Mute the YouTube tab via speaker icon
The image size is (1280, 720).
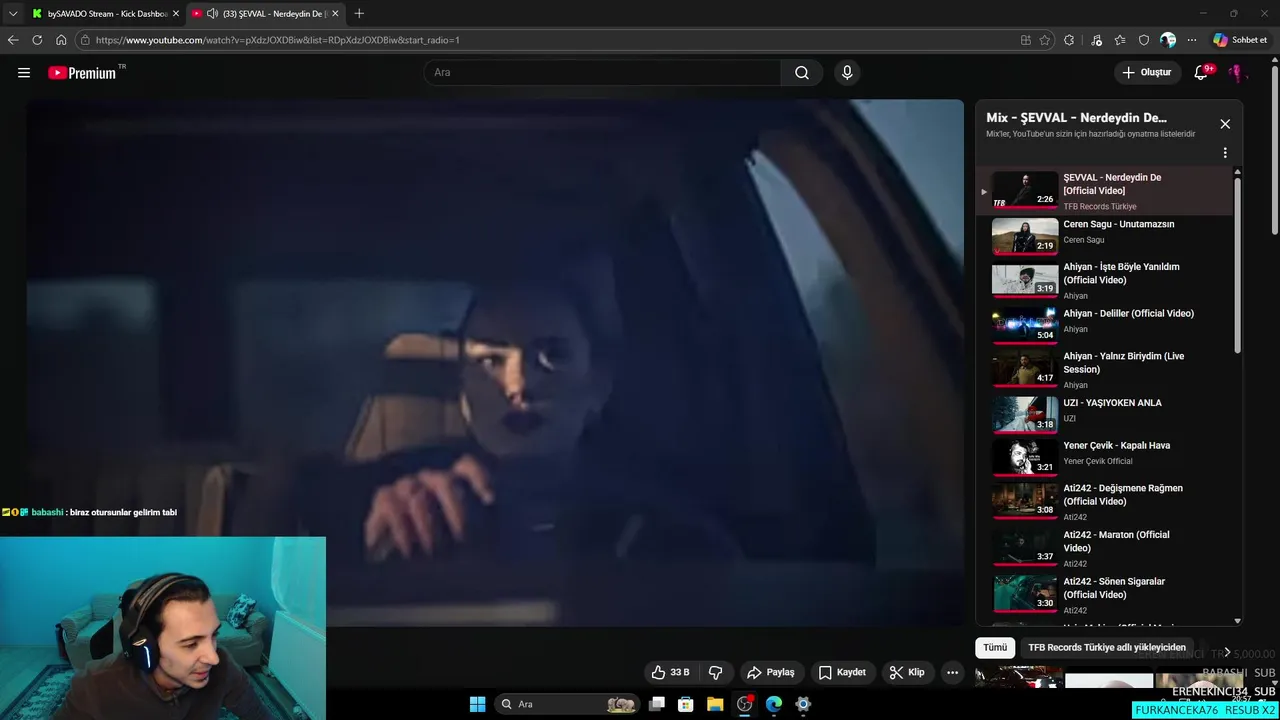213,14
